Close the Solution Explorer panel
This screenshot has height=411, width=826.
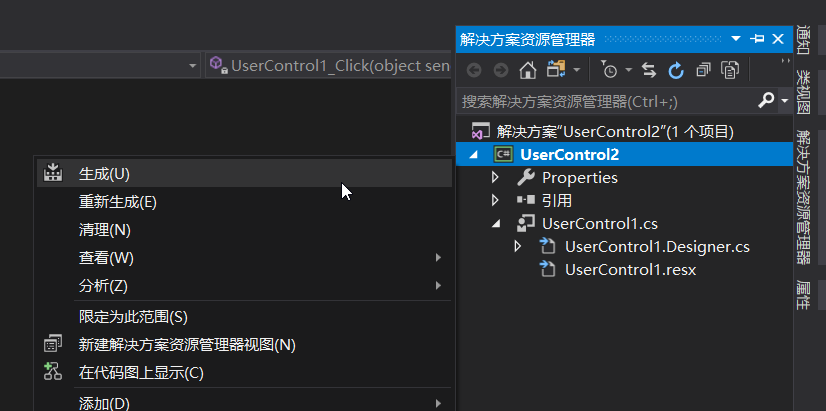tap(778, 38)
